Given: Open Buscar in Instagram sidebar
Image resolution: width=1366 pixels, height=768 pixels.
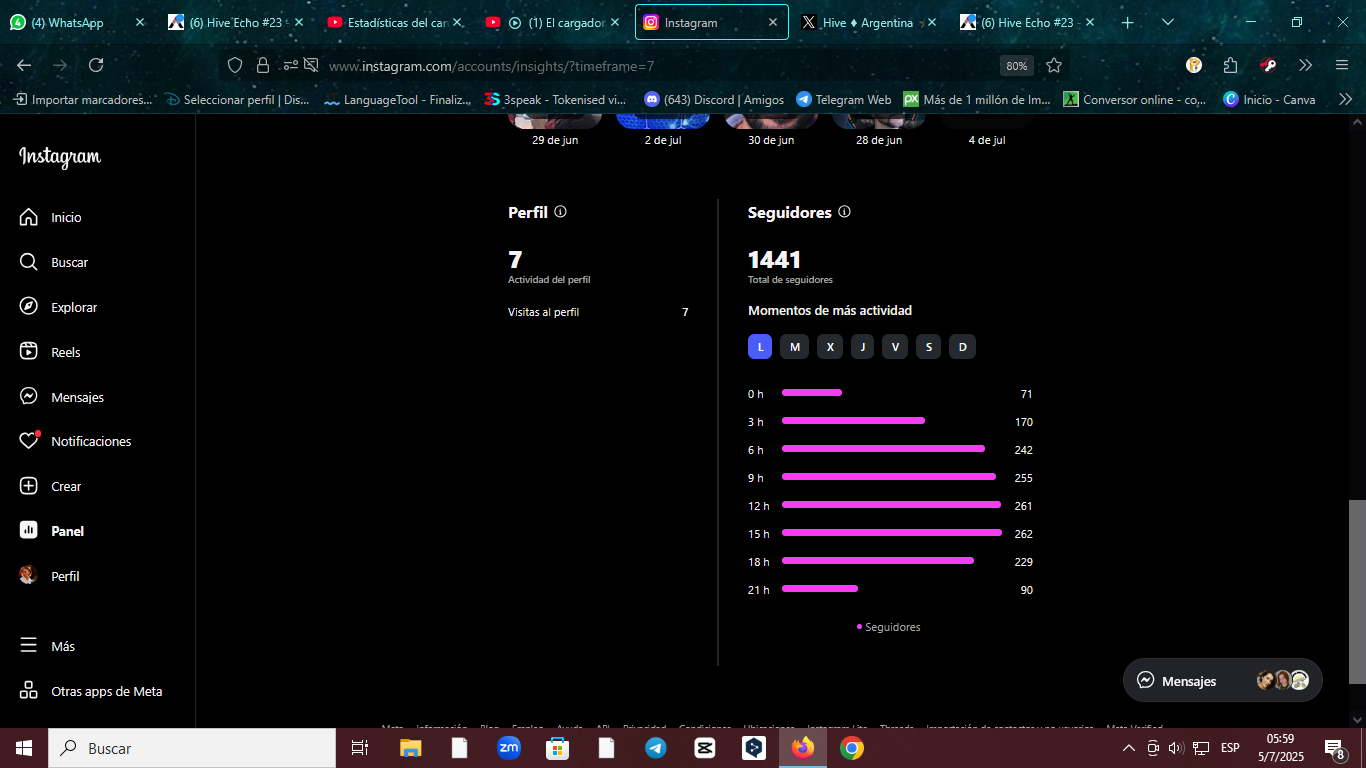Looking at the screenshot, I should pos(54,262).
